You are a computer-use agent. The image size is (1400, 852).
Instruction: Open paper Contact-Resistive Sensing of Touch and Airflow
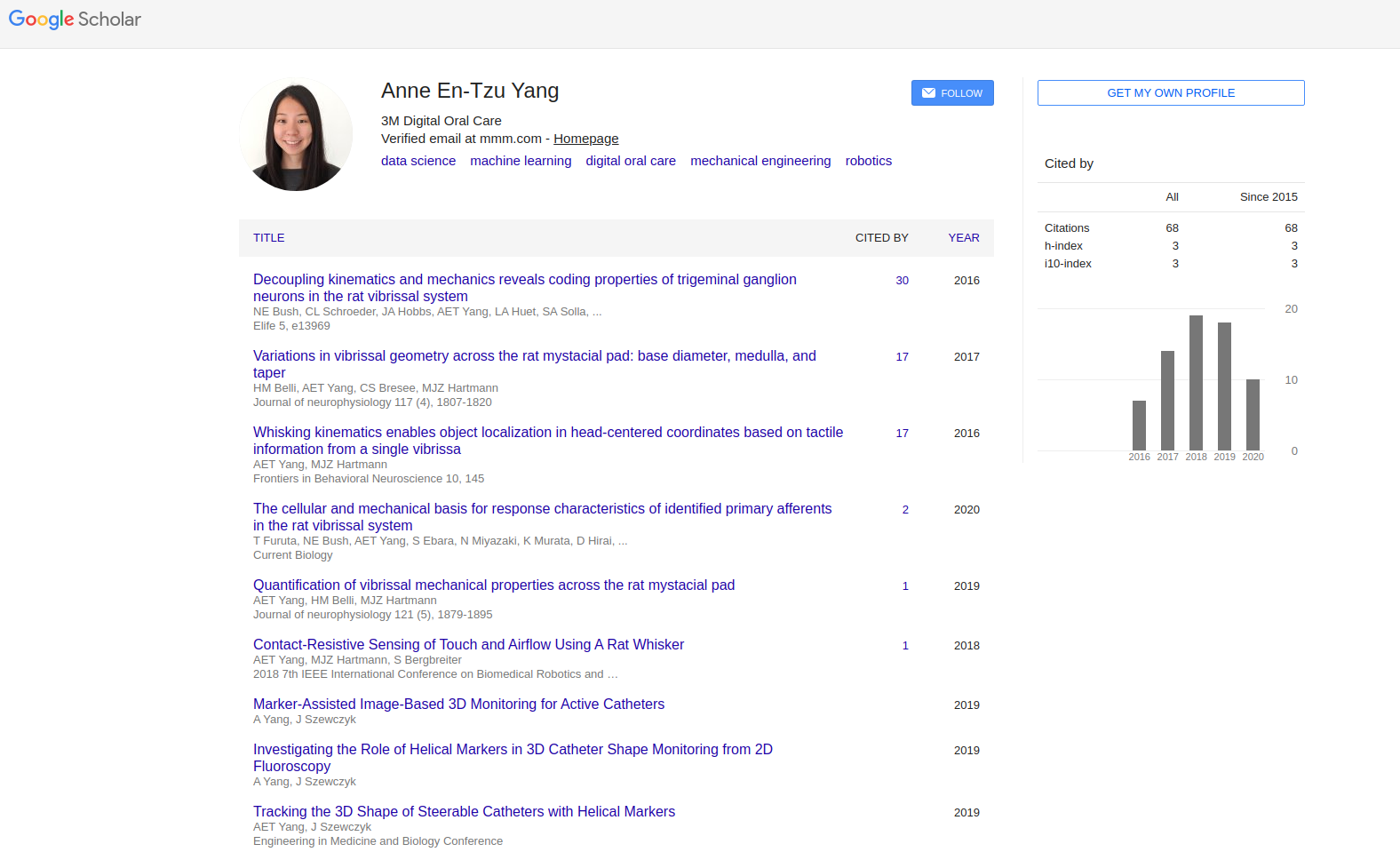(468, 645)
